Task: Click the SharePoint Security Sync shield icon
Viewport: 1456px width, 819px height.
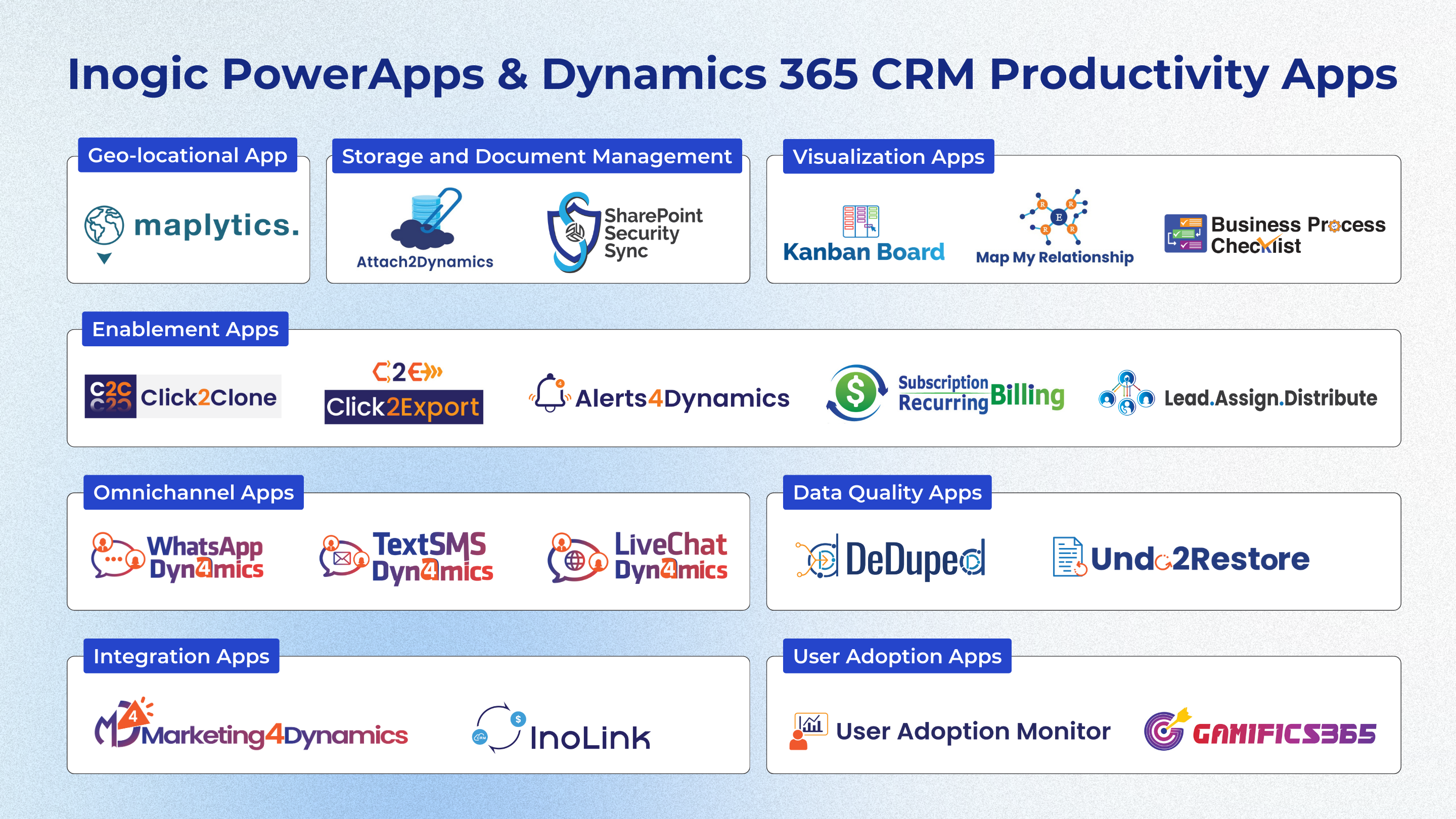Action: pyautogui.click(x=573, y=232)
